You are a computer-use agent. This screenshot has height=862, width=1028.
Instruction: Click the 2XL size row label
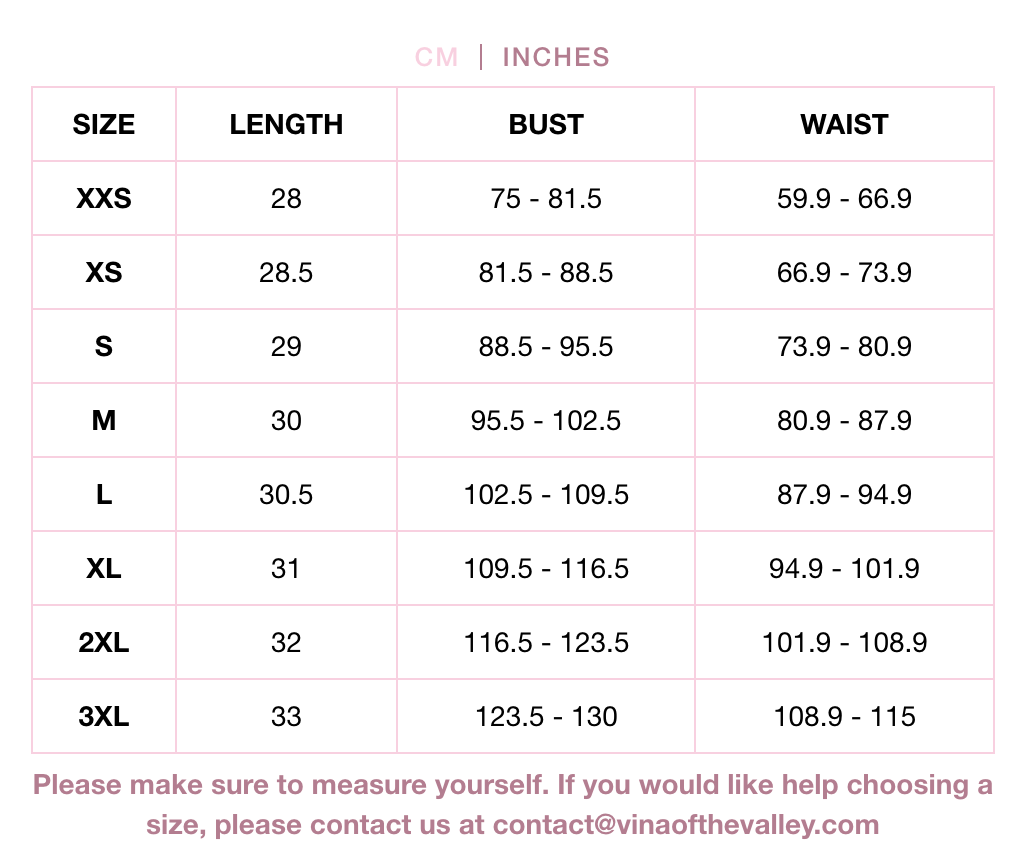pyautogui.click(x=104, y=643)
